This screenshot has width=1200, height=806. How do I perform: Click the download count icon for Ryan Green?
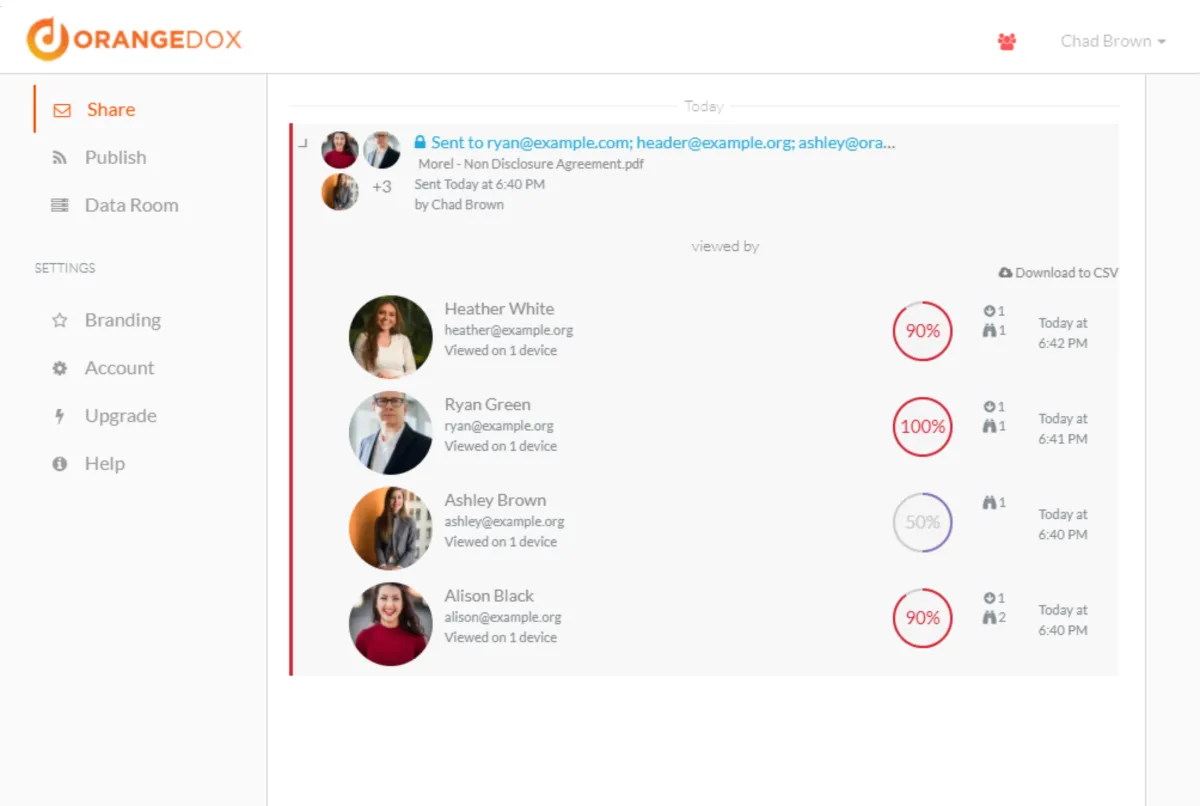coord(989,407)
